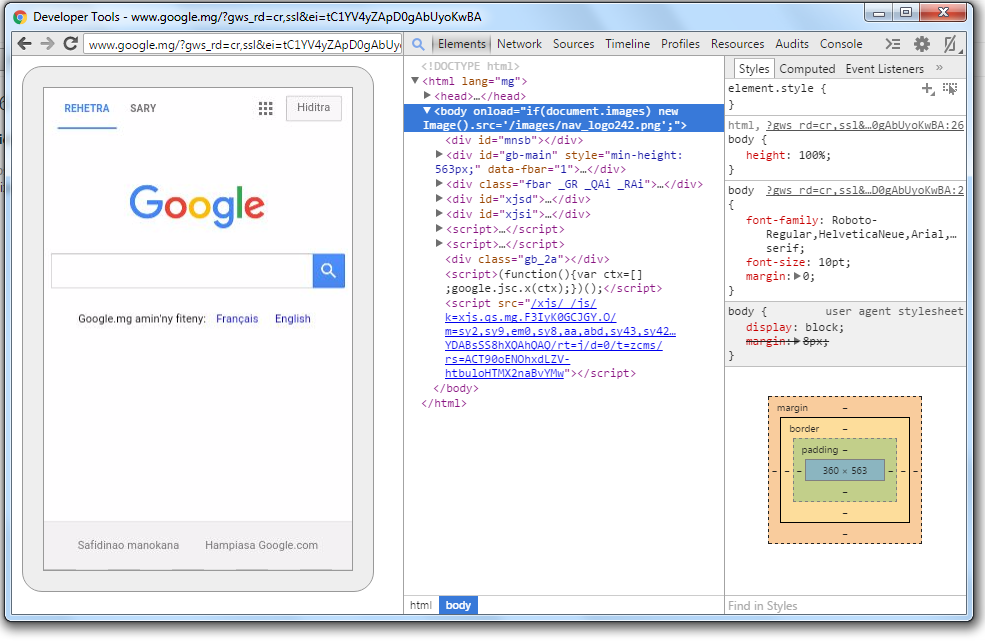Collapse the html lang="mg" node
The height and width of the screenshot is (642, 985).
415,81
